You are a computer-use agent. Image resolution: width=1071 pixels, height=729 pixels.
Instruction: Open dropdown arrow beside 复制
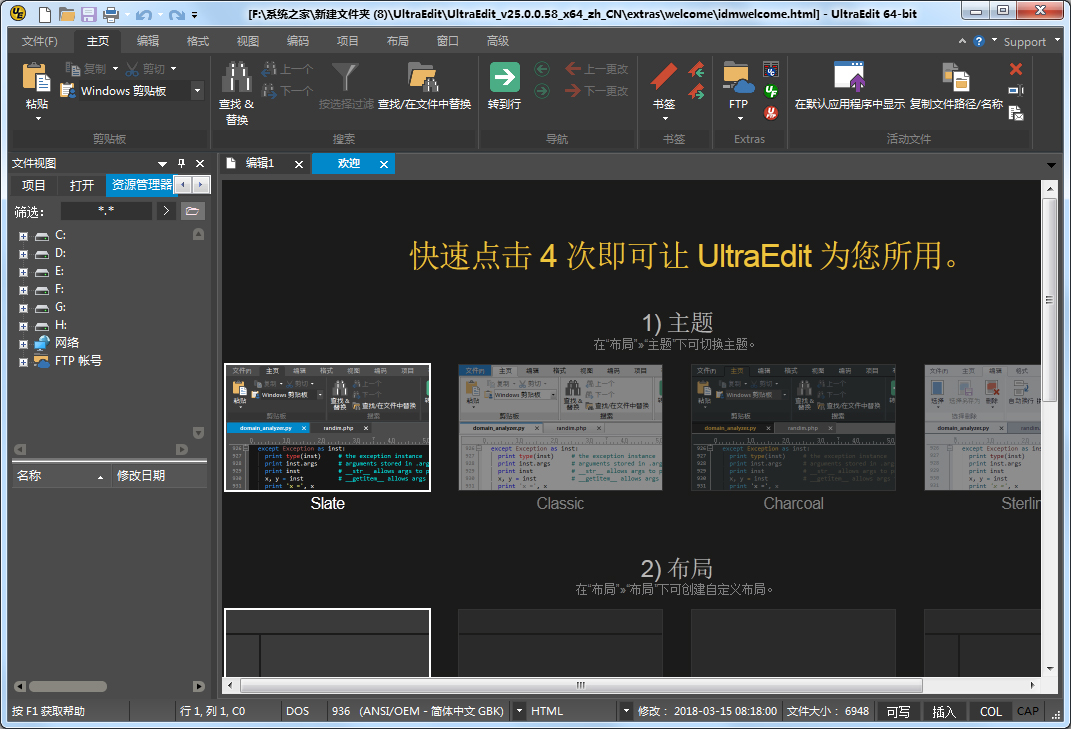(x=115, y=68)
